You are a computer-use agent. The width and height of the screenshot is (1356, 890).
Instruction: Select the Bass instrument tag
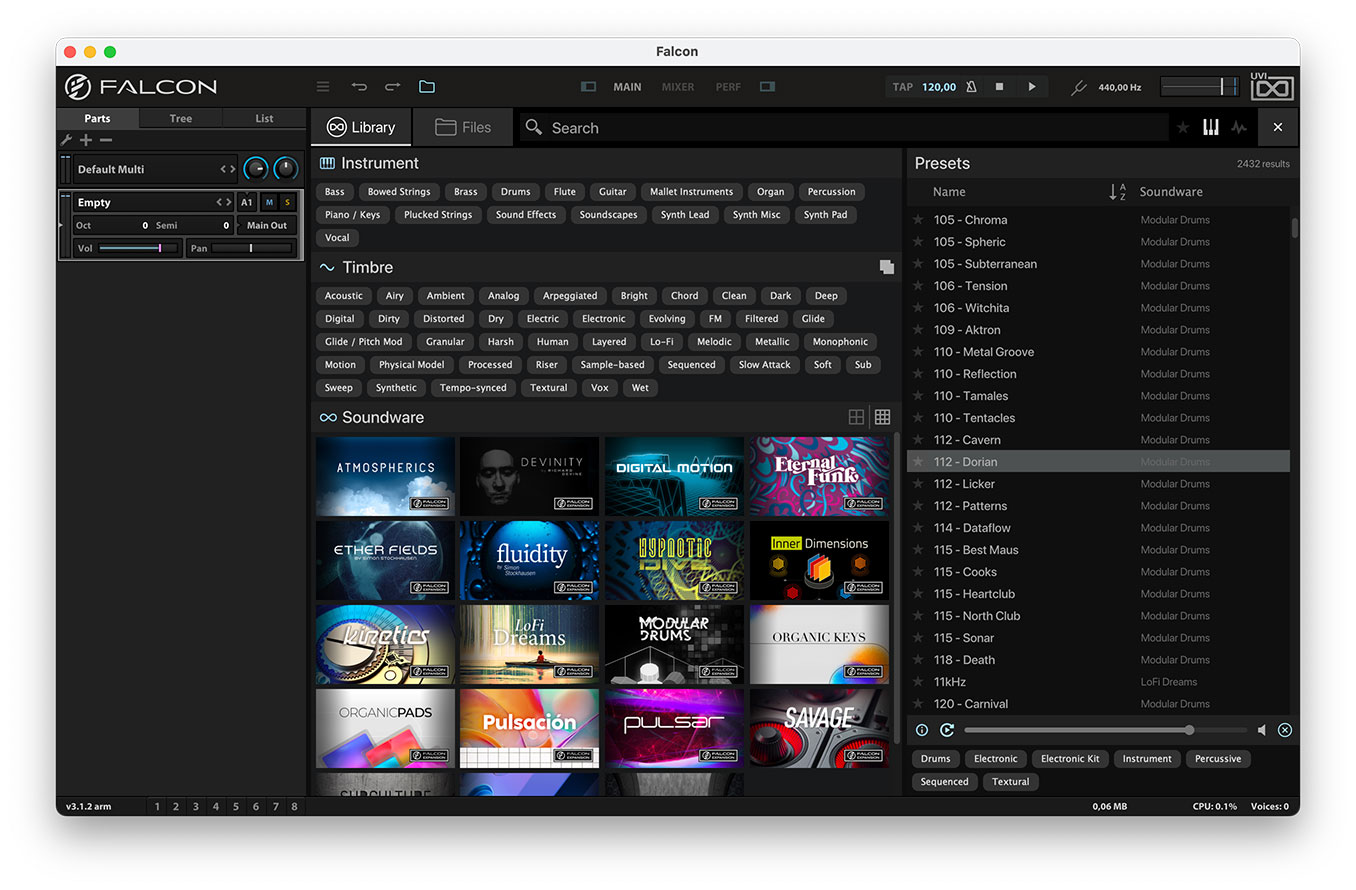[335, 192]
